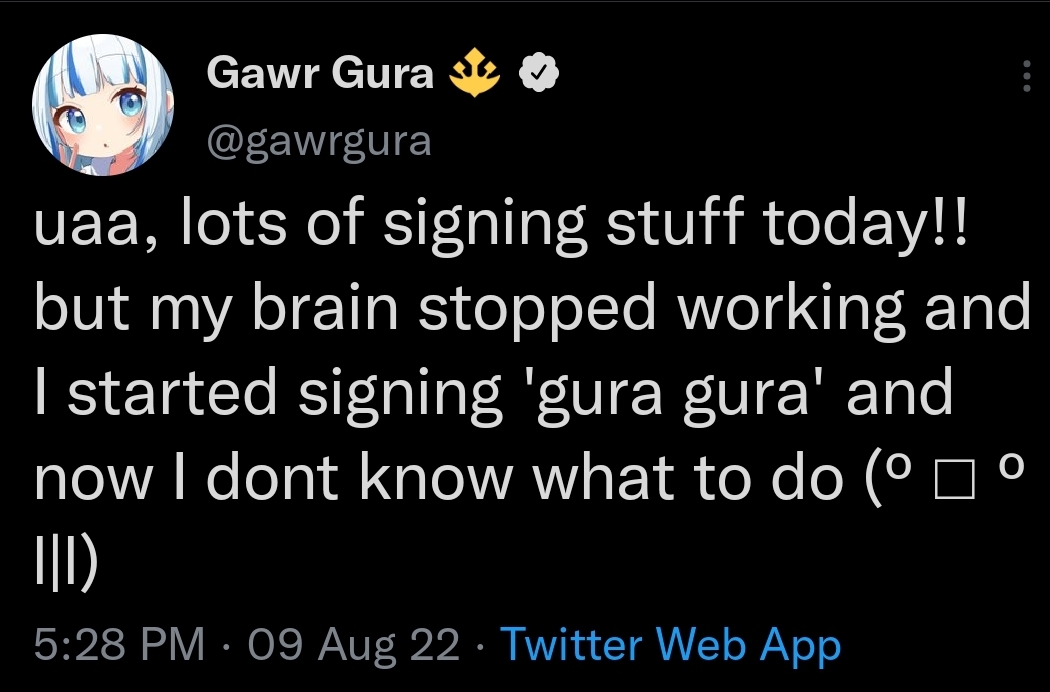Viewport: 1050px width, 692px height.
Task: Click the word 'and' ending the second line
Action: click(975, 308)
